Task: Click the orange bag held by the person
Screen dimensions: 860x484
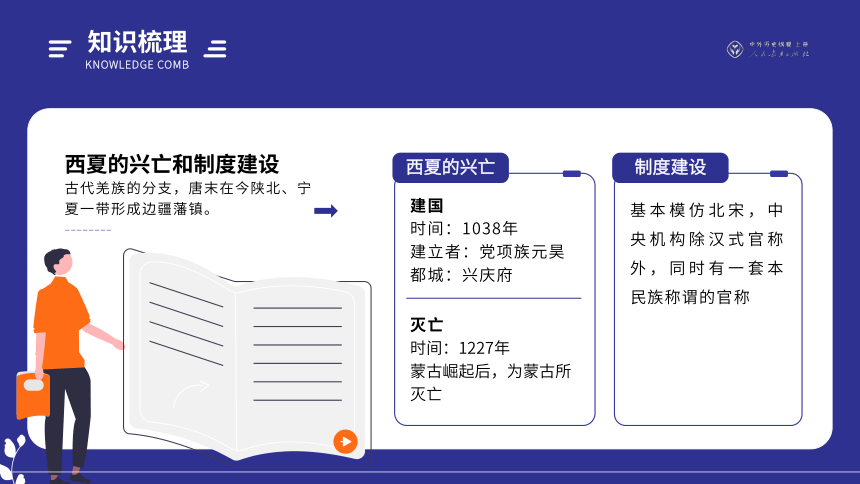Action: click(x=33, y=394)
